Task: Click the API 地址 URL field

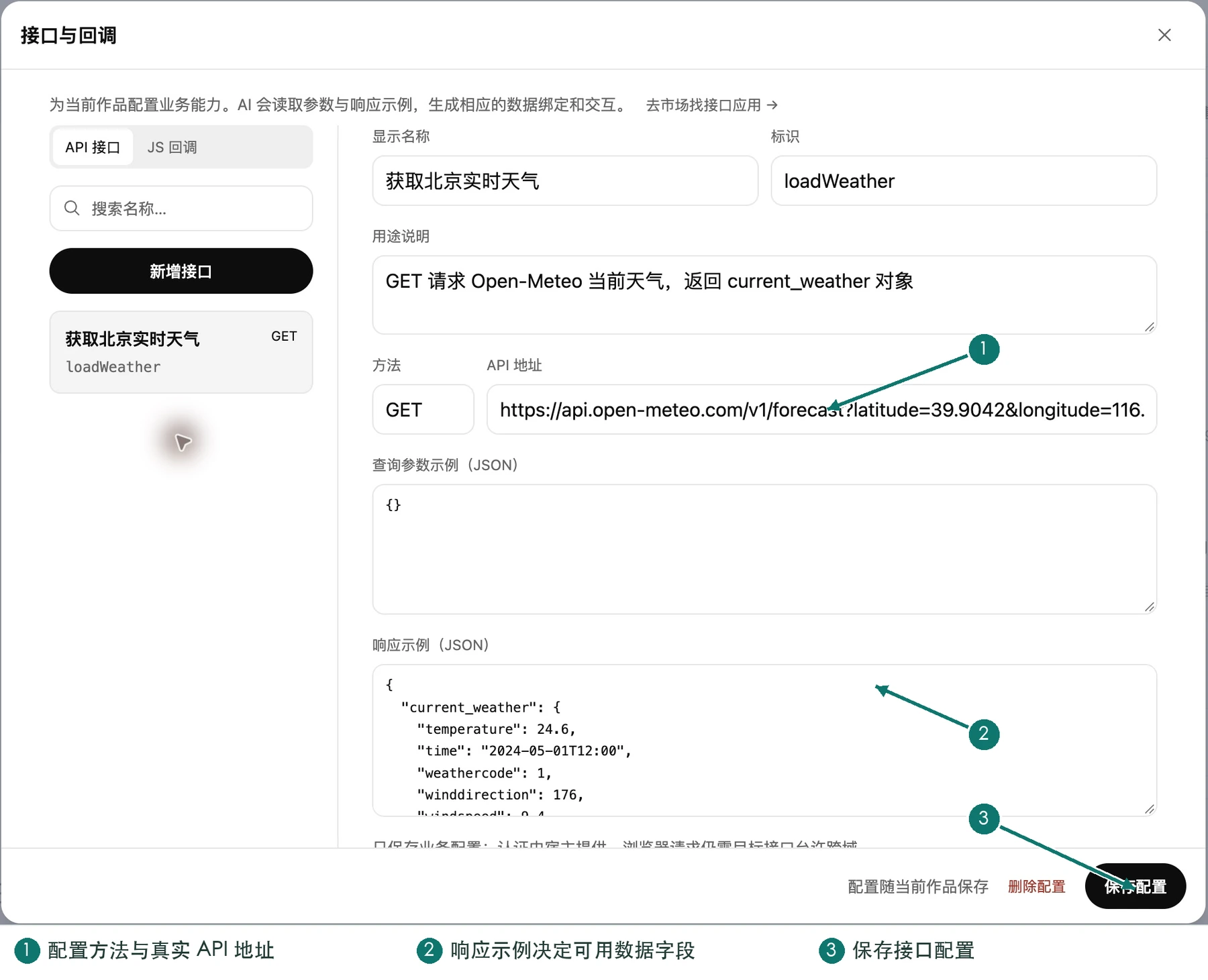Action: 821,409
